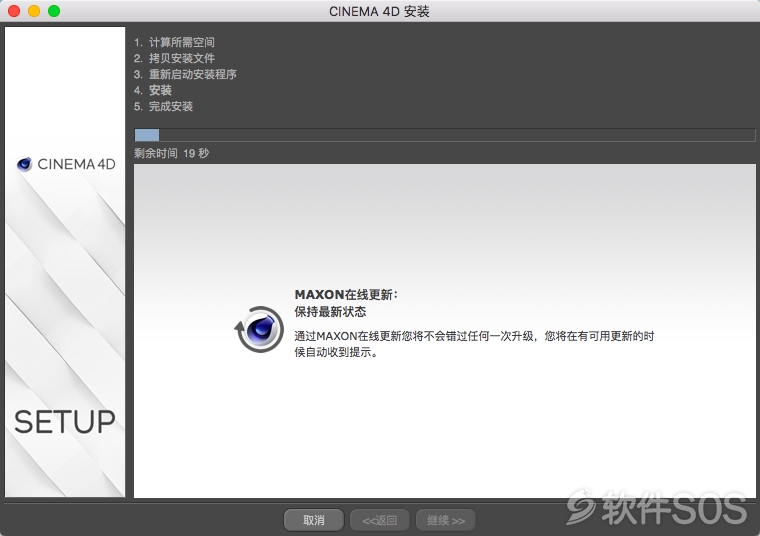Click step 3 重新启动安装程序
The width and height of the screenshot is (760, 536).
pyautogui.click(x=185, y=74)
